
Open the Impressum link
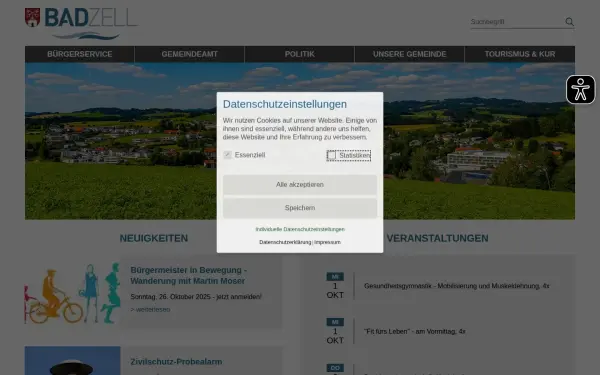click(328, 242)
